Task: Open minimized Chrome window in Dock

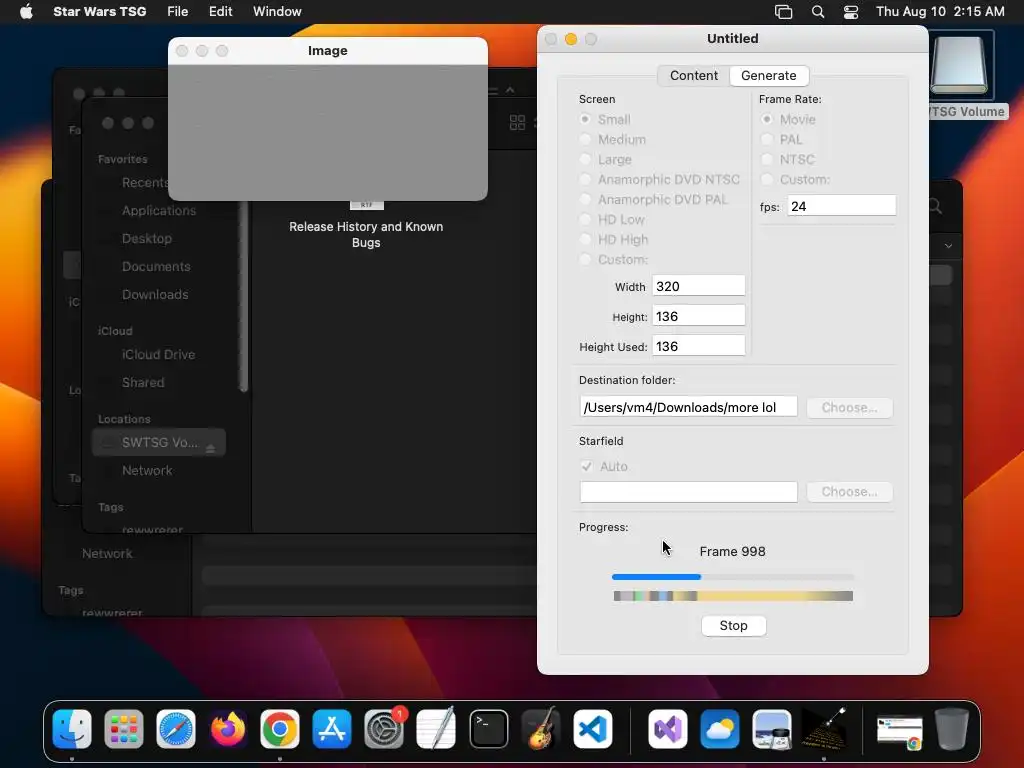Action: coord(899,731)
